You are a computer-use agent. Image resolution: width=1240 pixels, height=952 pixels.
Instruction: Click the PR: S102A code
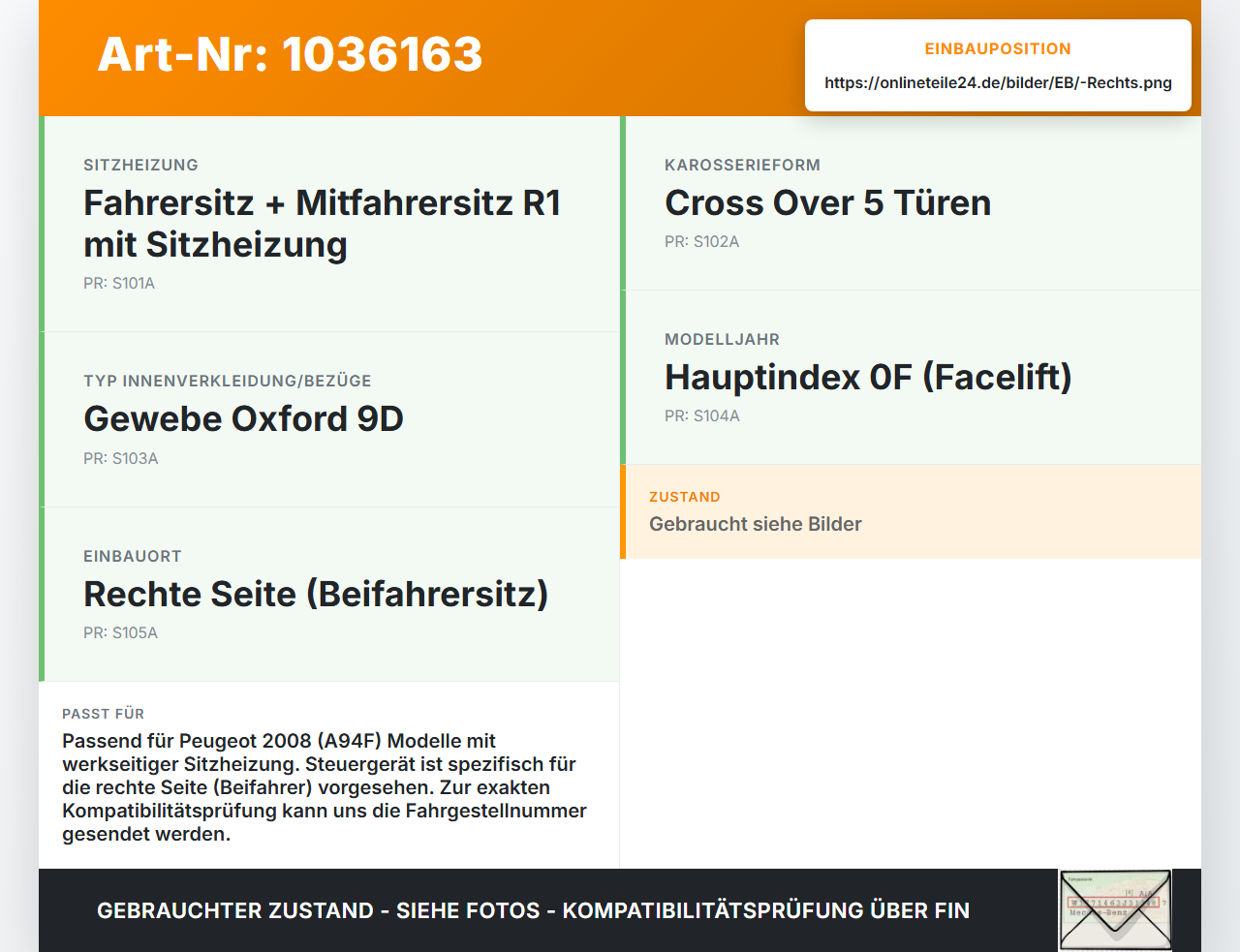click(701, 242)
